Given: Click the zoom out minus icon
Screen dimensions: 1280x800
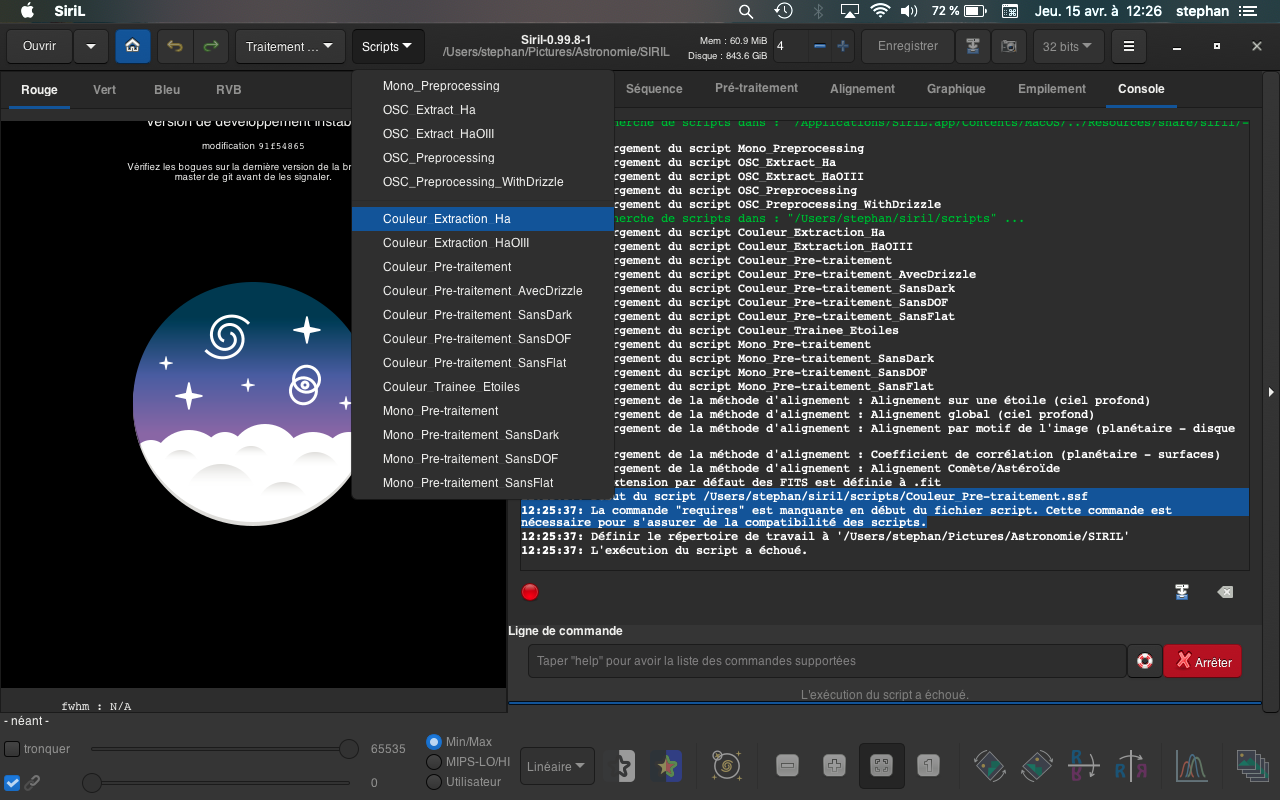Looking at the screenshot, I should (x=787, y=766).
